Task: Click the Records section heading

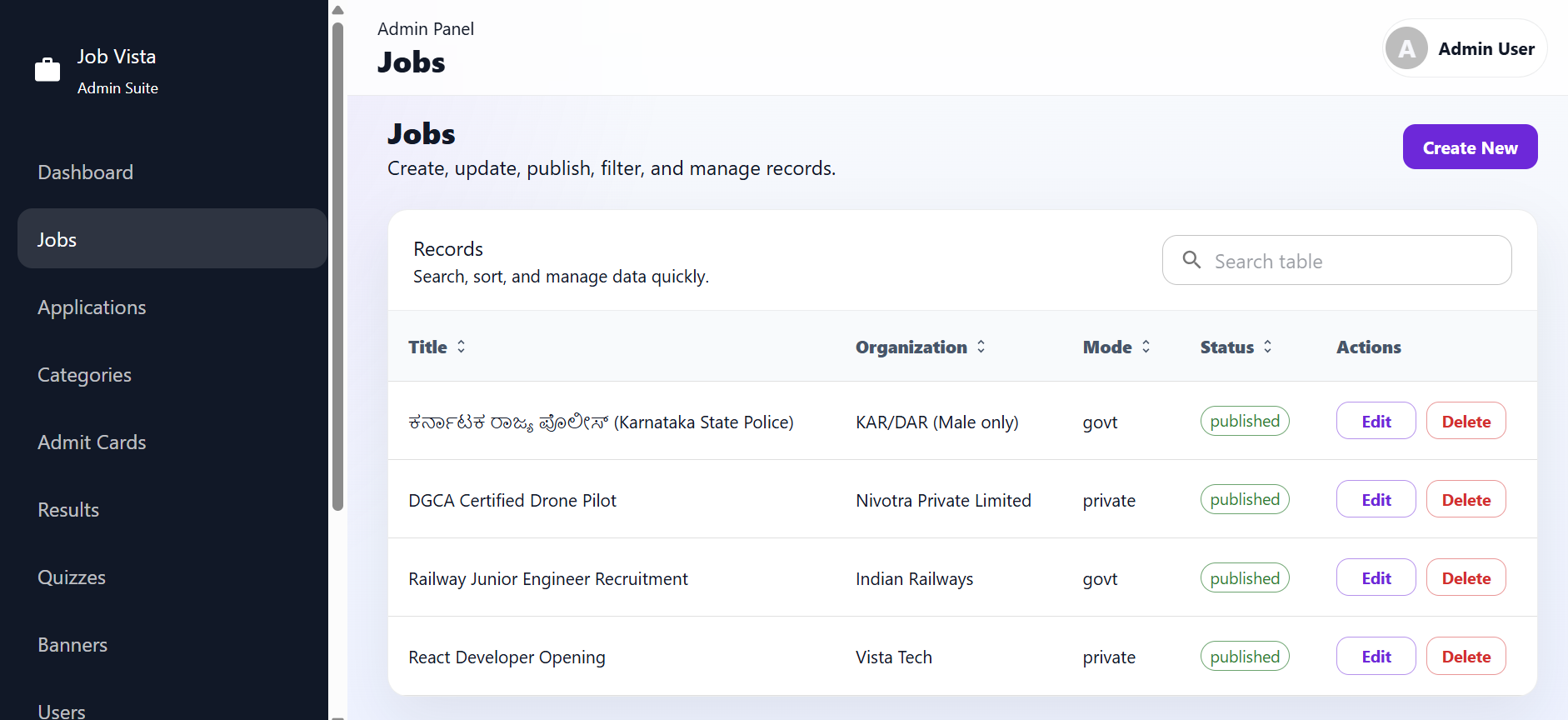Action: 448,248
